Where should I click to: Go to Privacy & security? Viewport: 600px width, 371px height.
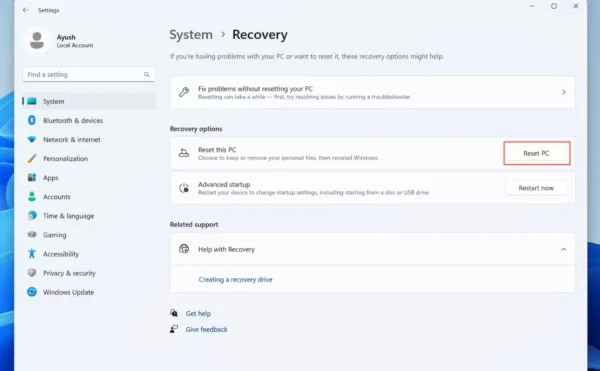(89, 273)
